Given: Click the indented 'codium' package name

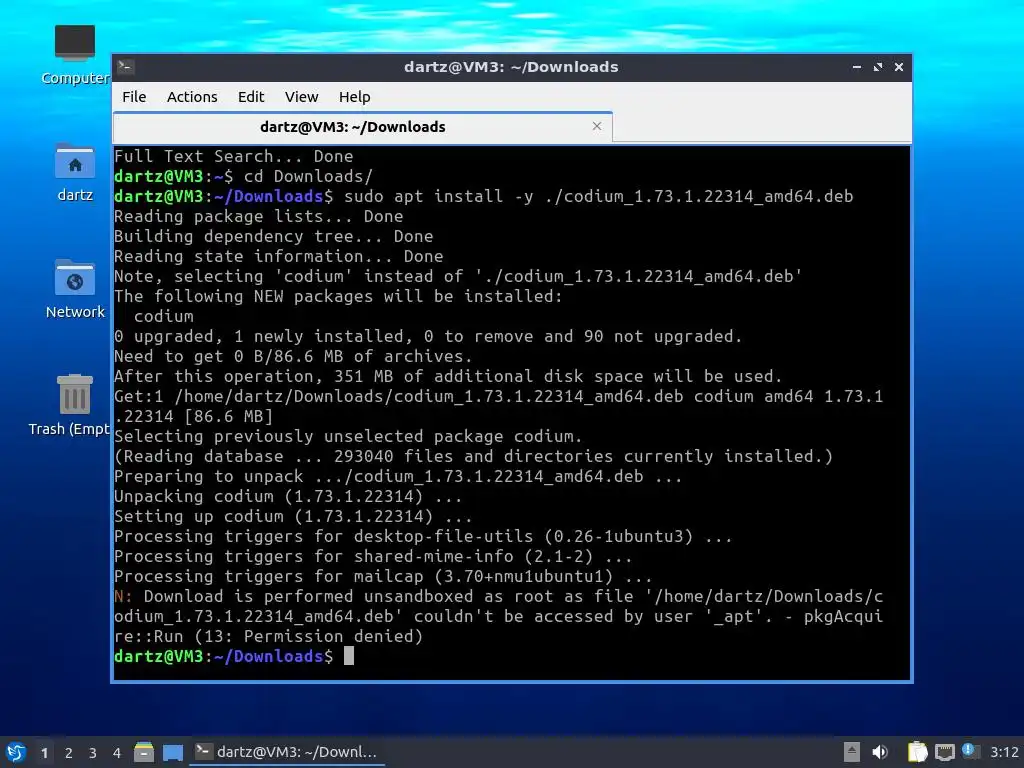Looking at the screenshot, I should [163, 316].
